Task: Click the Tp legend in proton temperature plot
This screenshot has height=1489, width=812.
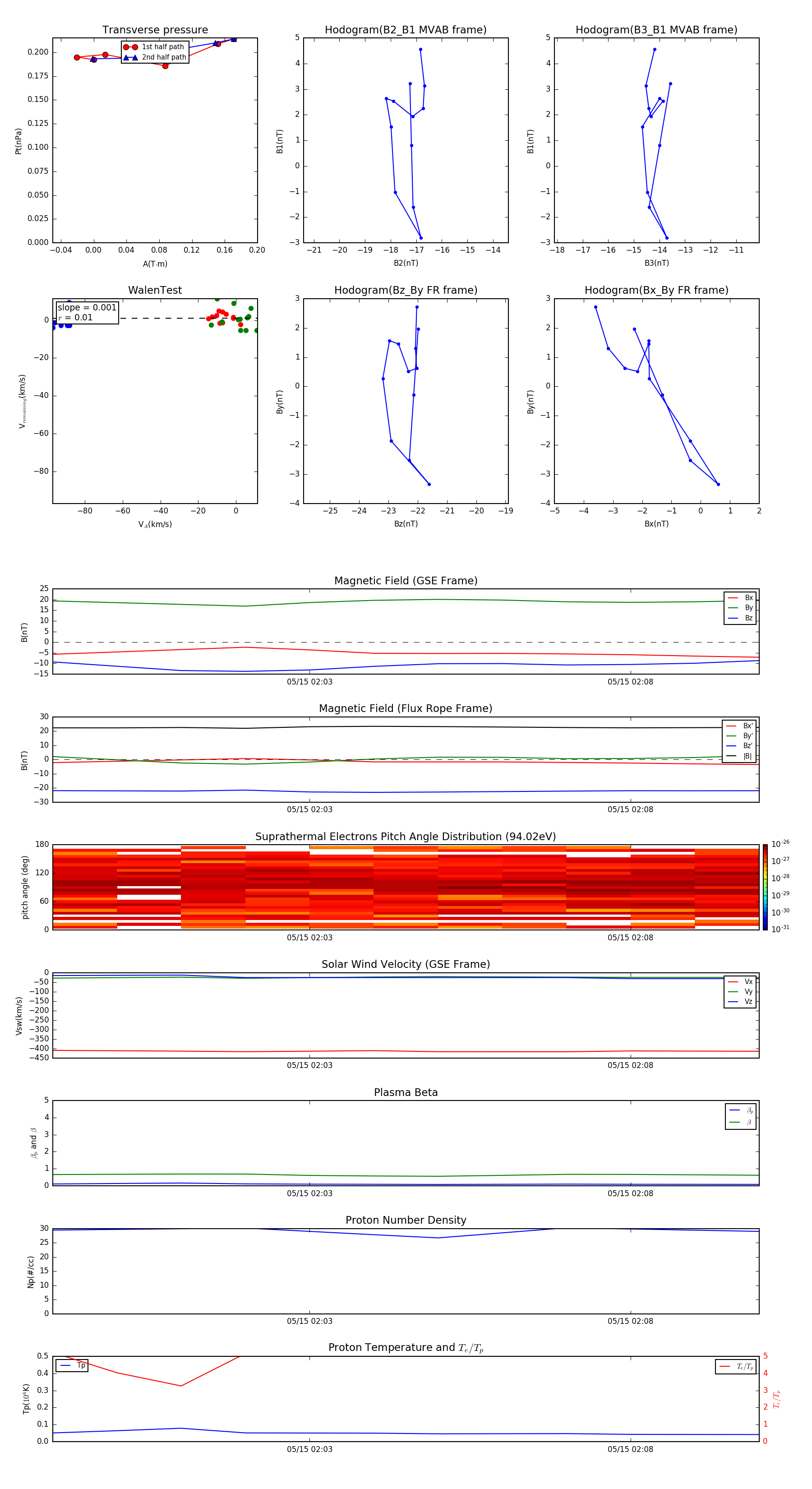Action: point(72,1366)
